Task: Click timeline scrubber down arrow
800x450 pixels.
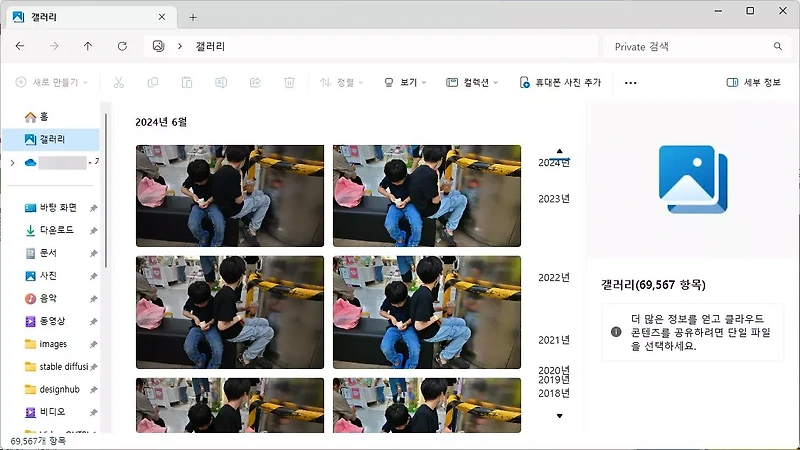Action: point(560,416)
